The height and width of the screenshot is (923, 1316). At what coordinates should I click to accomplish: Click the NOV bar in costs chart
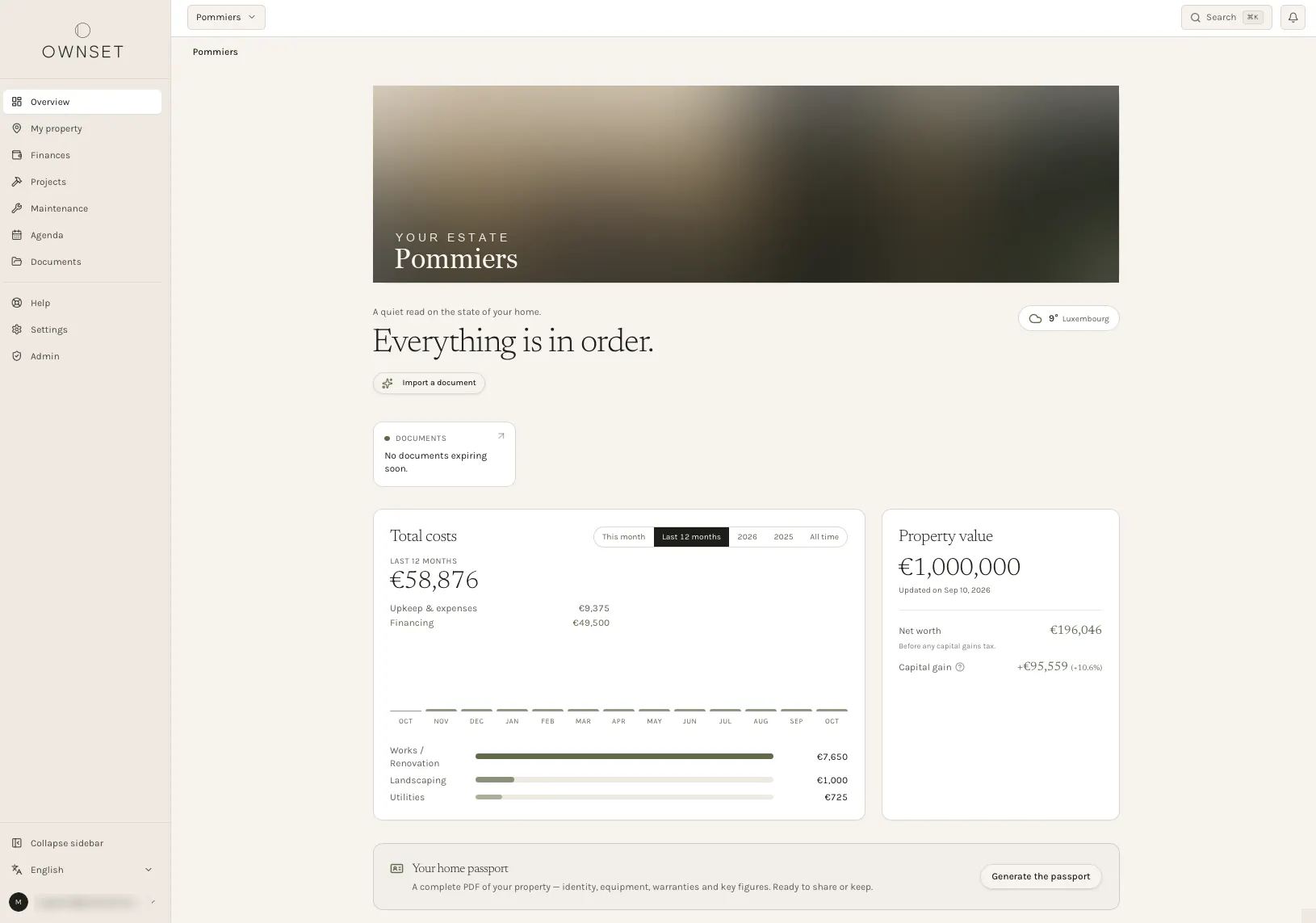[x=441, y=710]
